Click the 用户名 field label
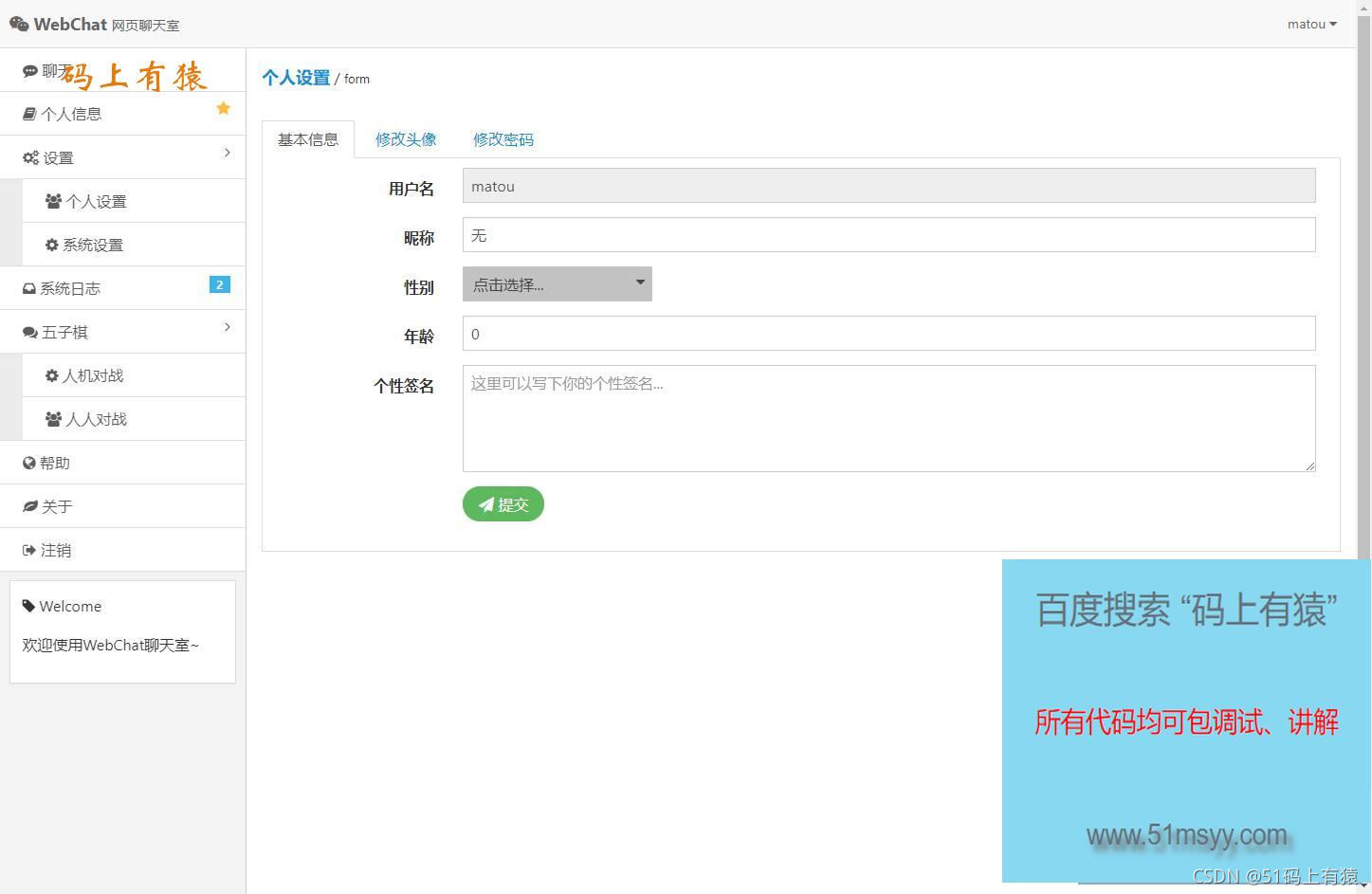Screen dimensions: 1372x894 [x=412, y=189]
